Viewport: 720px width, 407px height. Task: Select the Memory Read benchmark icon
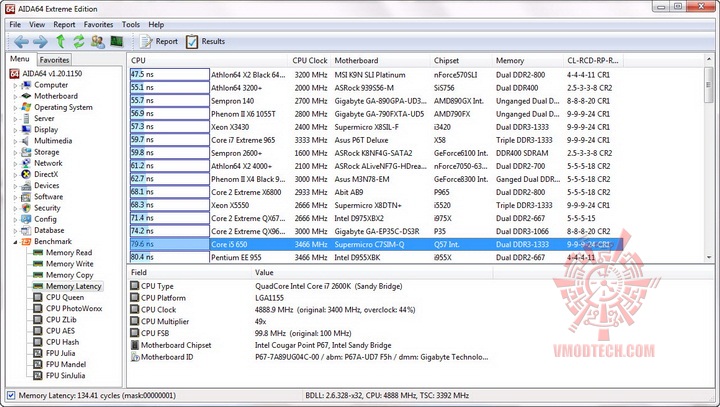pos(38,253)
